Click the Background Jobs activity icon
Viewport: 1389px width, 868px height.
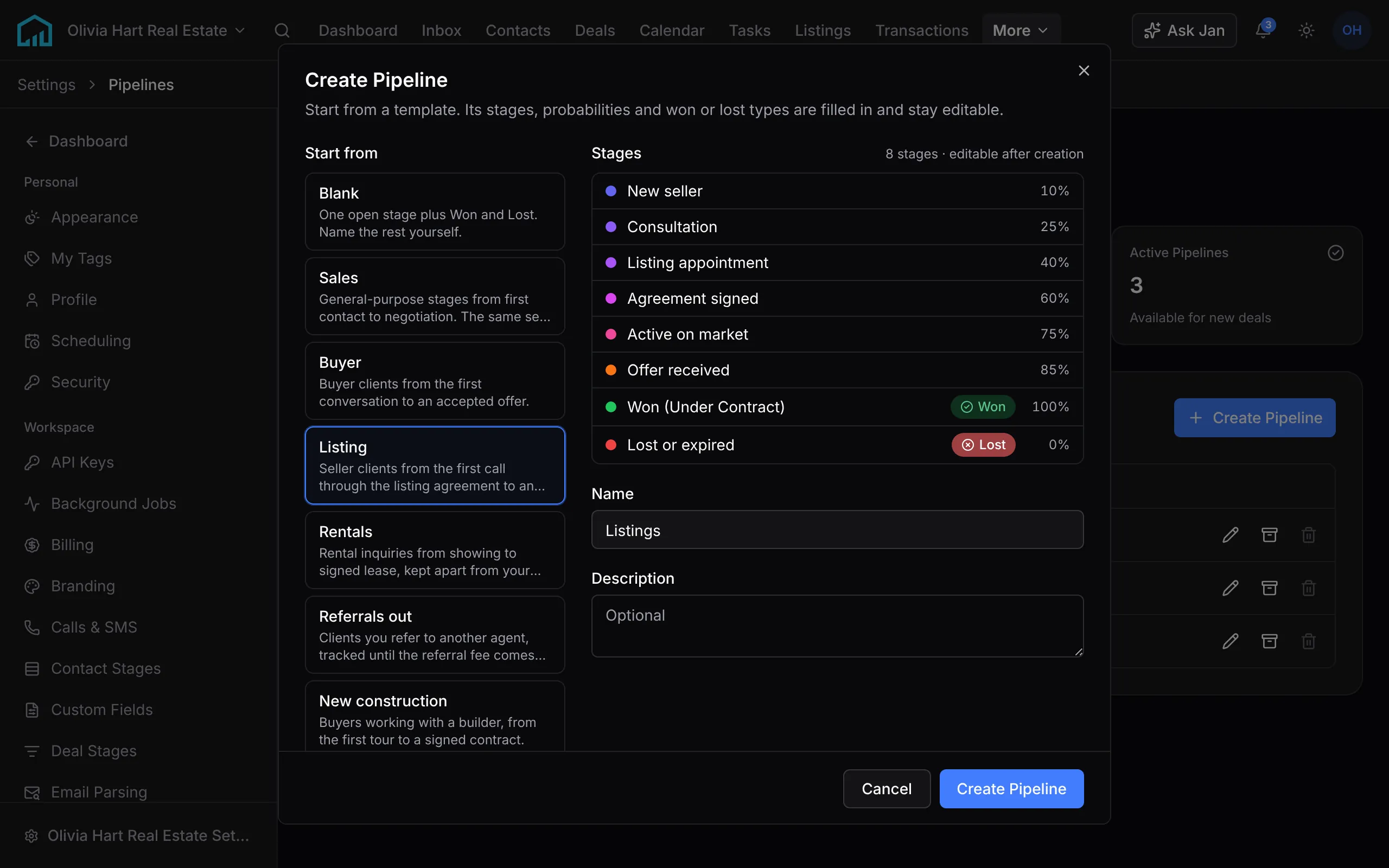32,503
